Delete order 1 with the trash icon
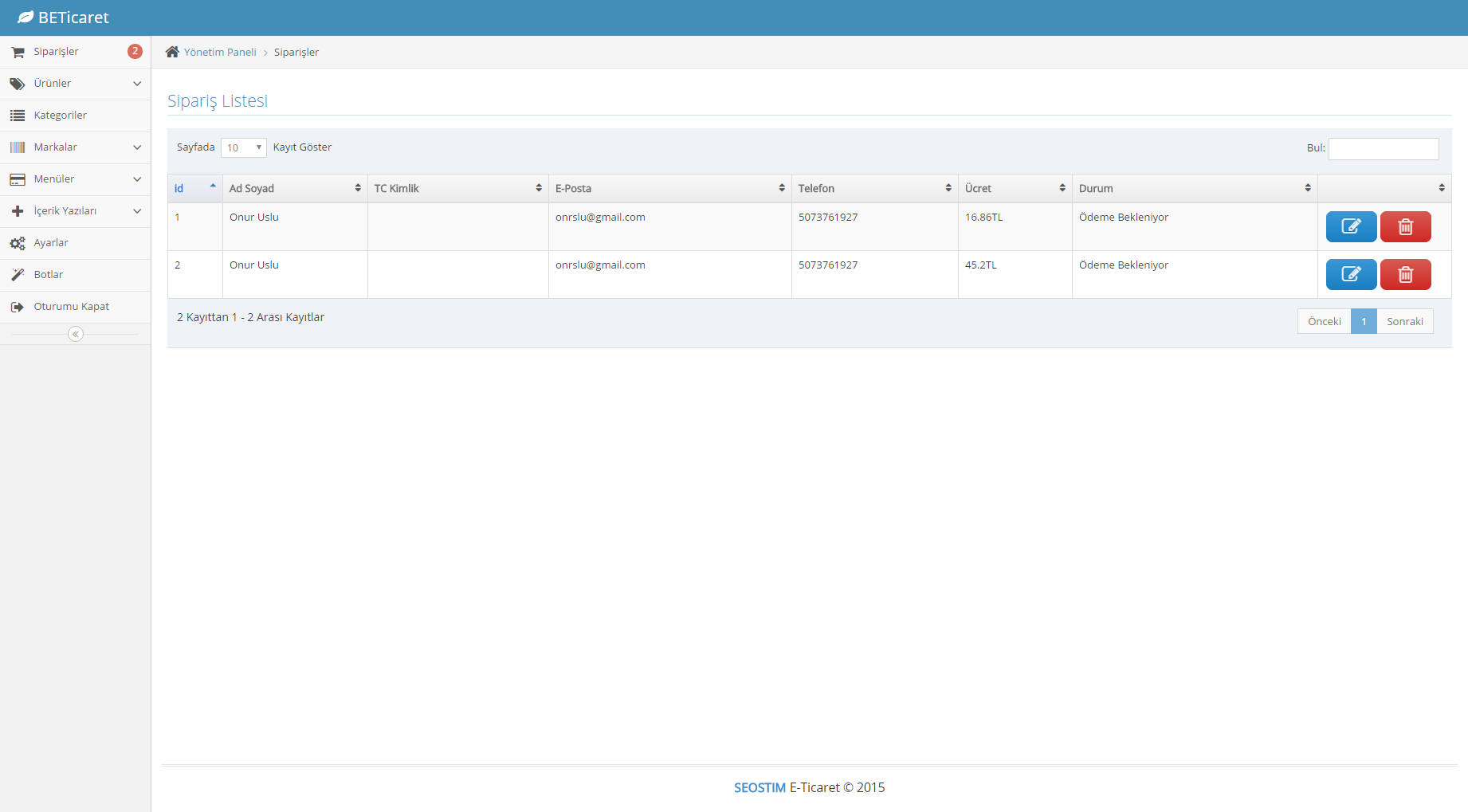 (x=1405, y=226)
